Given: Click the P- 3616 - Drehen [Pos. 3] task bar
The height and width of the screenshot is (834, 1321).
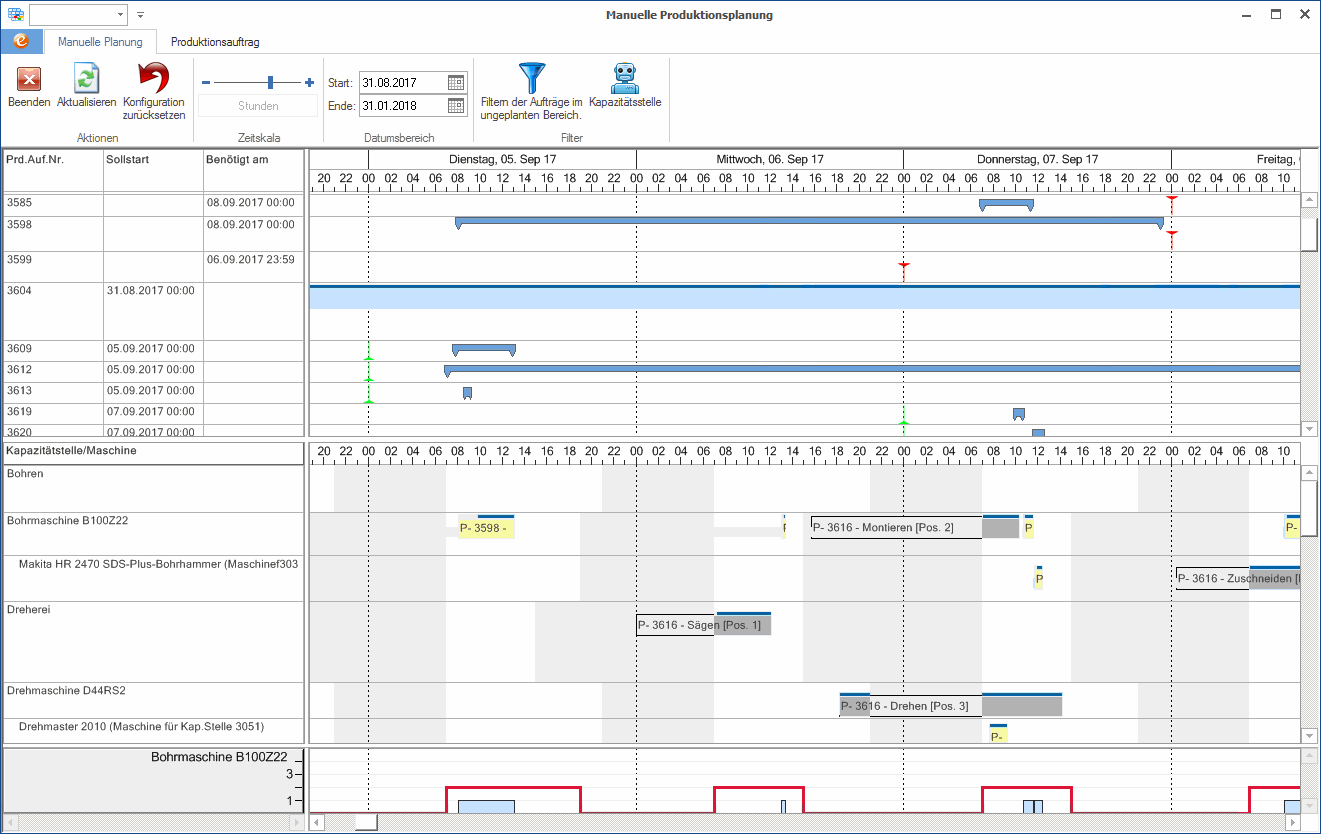Looking at the screenshot, I should click(x=950, y=706).
